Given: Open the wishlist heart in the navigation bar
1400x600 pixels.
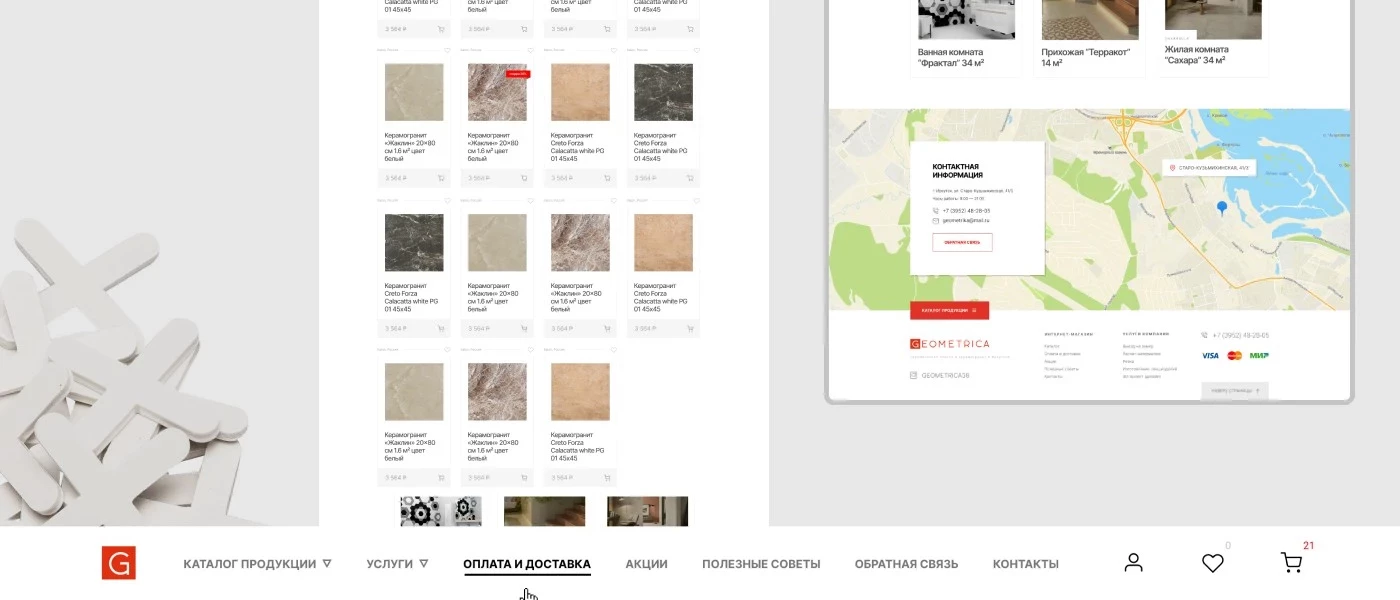Looking at the screenshot, I should 1212,563.
